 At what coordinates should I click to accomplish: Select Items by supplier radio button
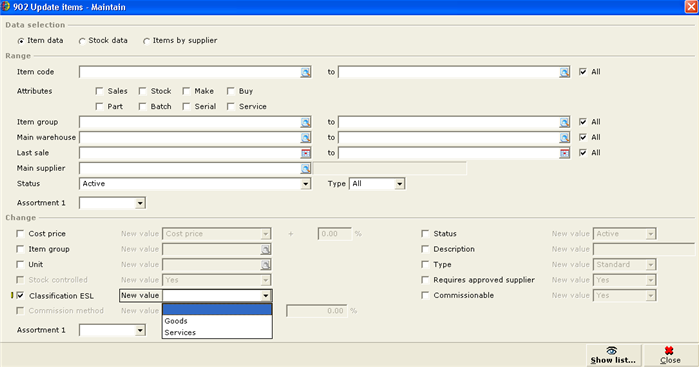tap(146, 41)
